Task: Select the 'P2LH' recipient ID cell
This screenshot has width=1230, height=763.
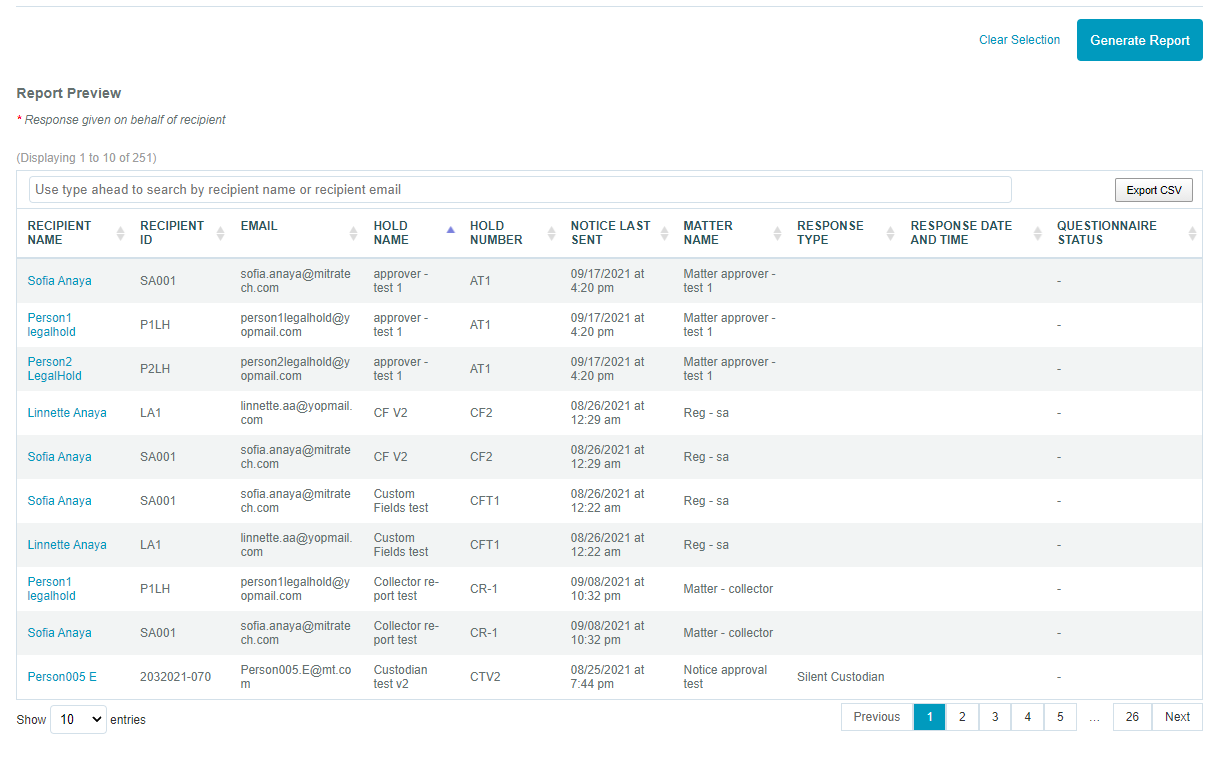Action: (155, 369)
